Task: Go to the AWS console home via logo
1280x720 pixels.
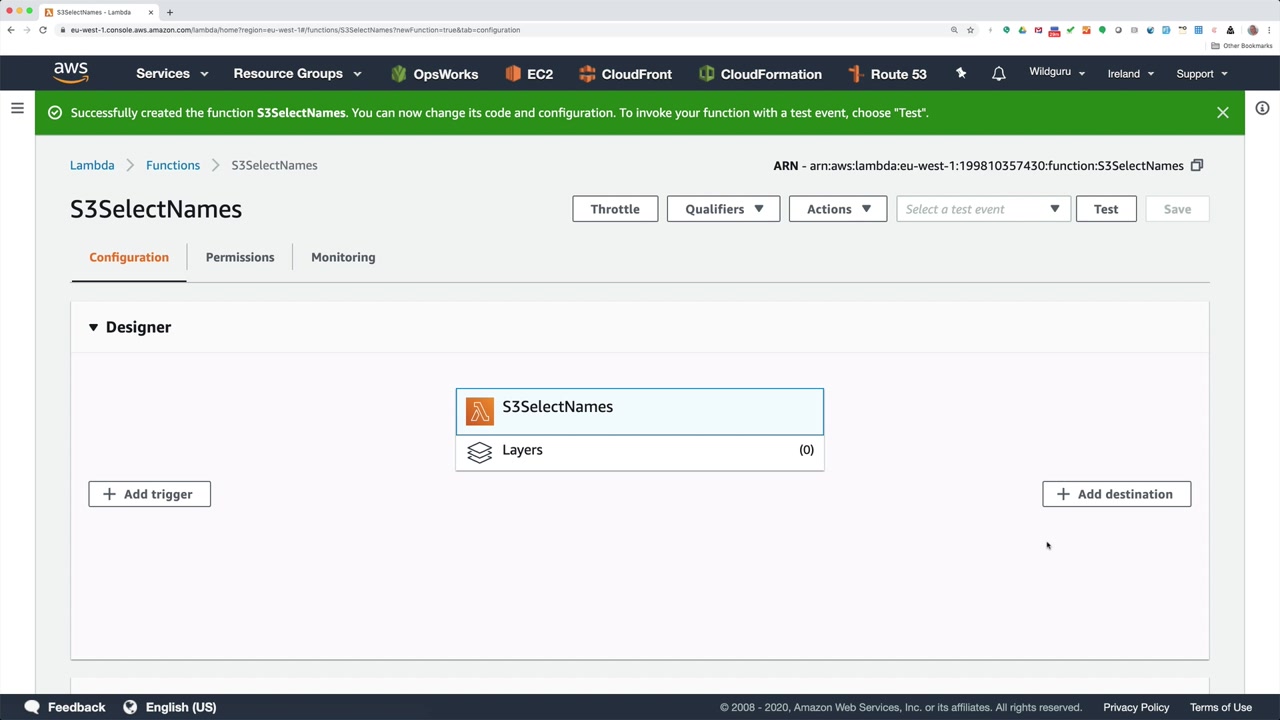Action: coord(71,73)
